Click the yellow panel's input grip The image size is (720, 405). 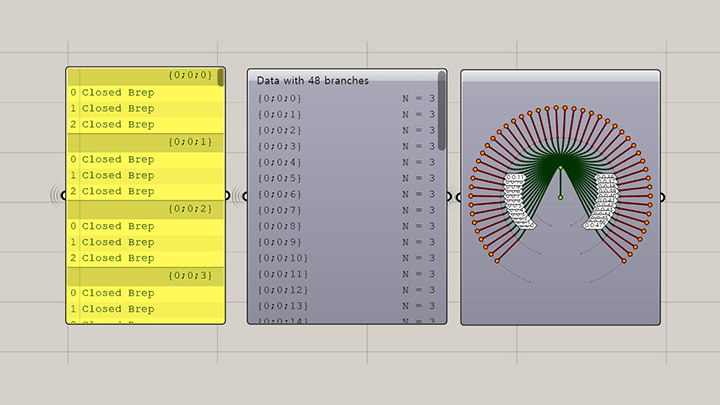pyautogui.click(x=64, y=196)
